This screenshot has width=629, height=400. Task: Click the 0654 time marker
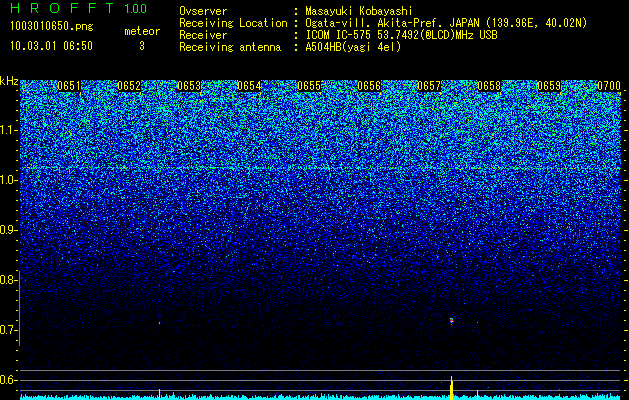tap(249, 86)
